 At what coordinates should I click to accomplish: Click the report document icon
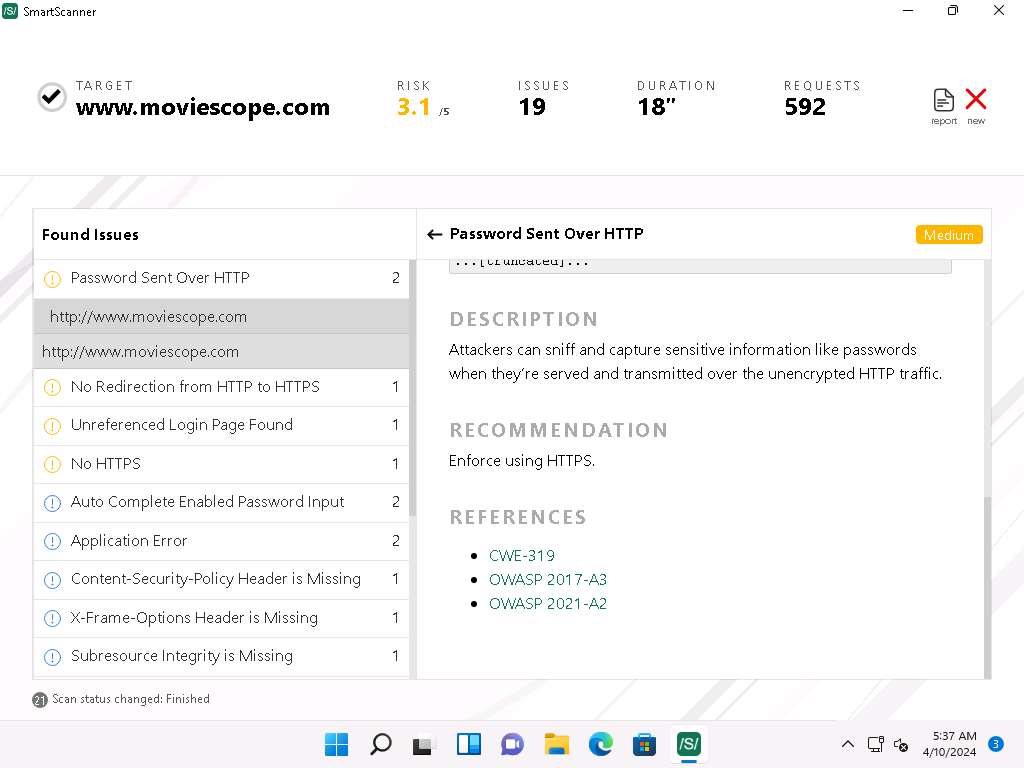click(943, 101)
